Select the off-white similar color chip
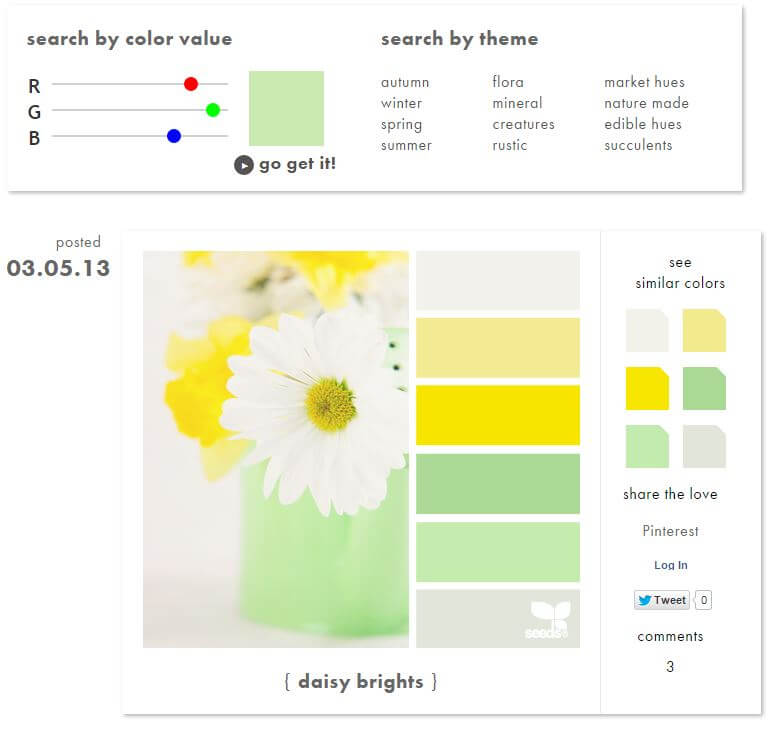The height and width of the screenshot is (736, 773). pos(647,331)
